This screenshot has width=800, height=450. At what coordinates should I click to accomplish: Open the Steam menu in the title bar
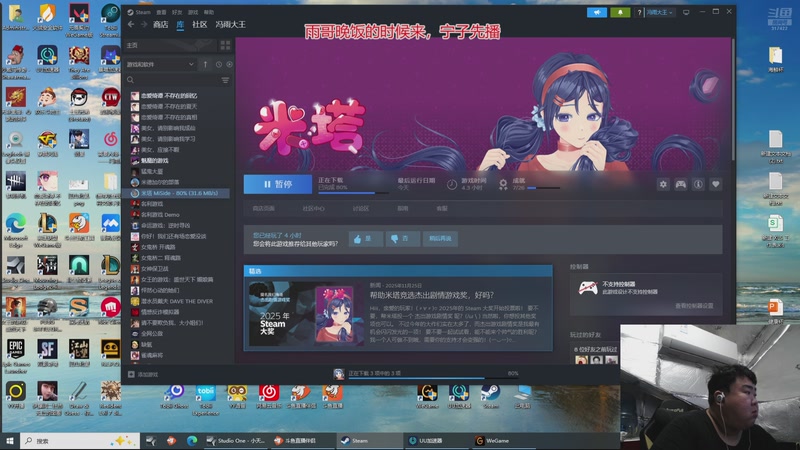(139, 12)
